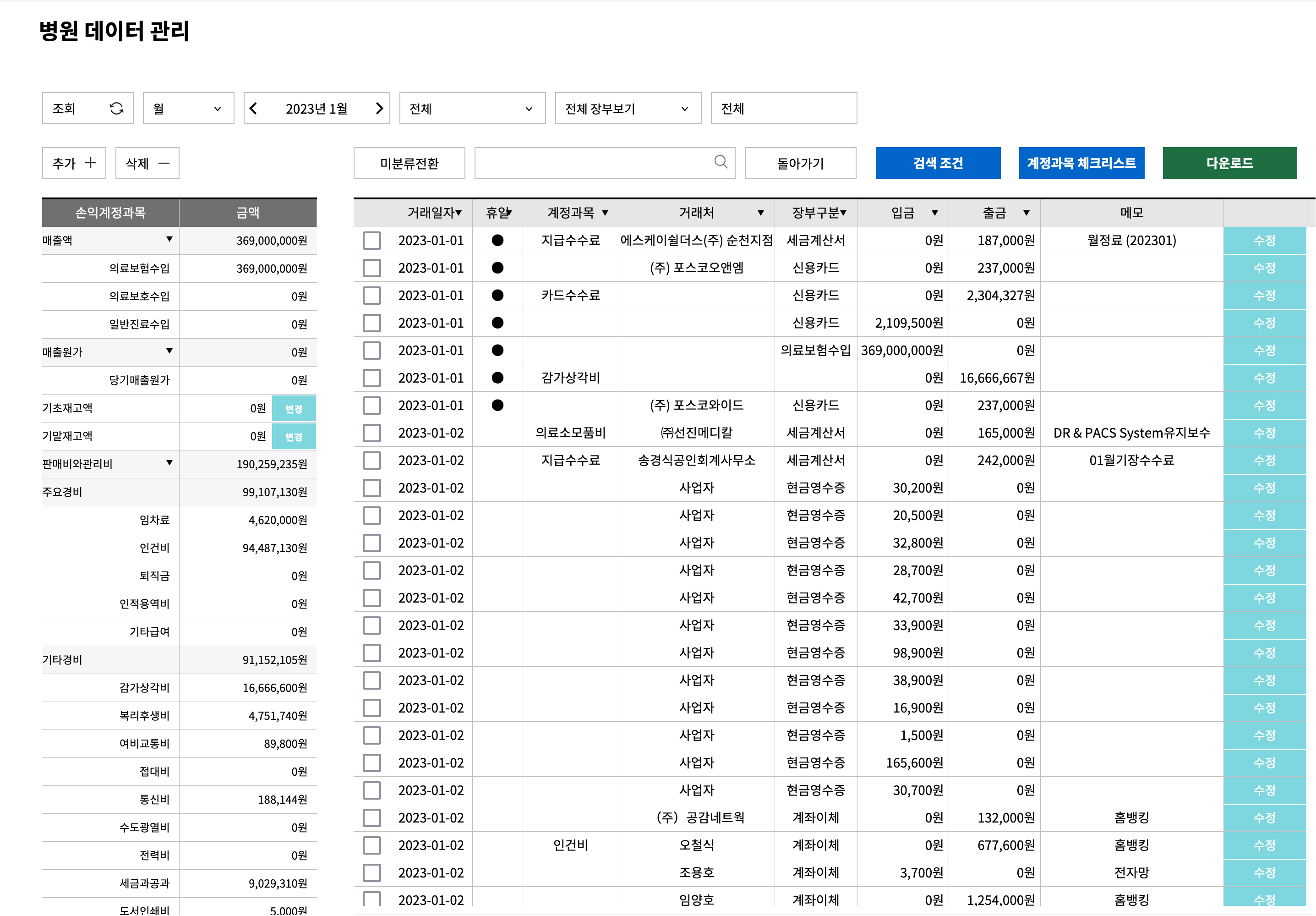Open the 거래처 column header filter
This screenshot has width=1316, height=916.
point(760,213)
